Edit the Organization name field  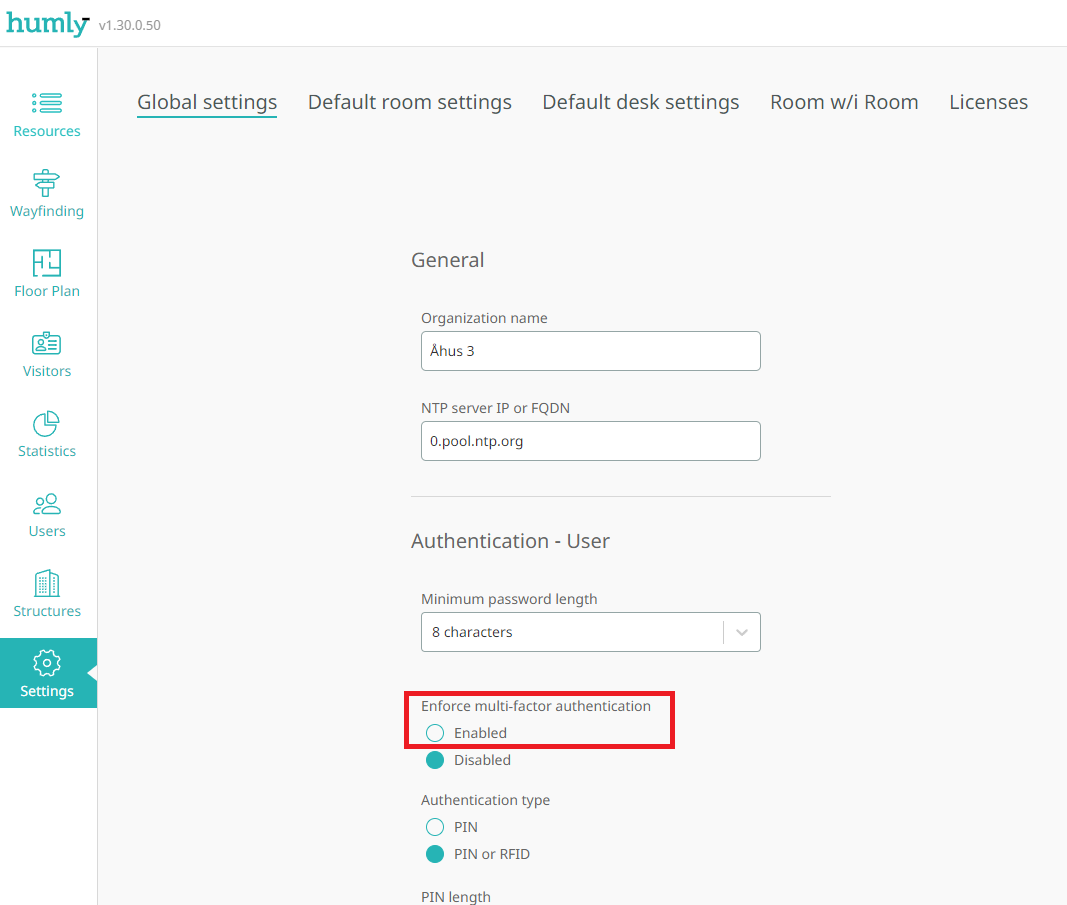(x=590, y=351)
